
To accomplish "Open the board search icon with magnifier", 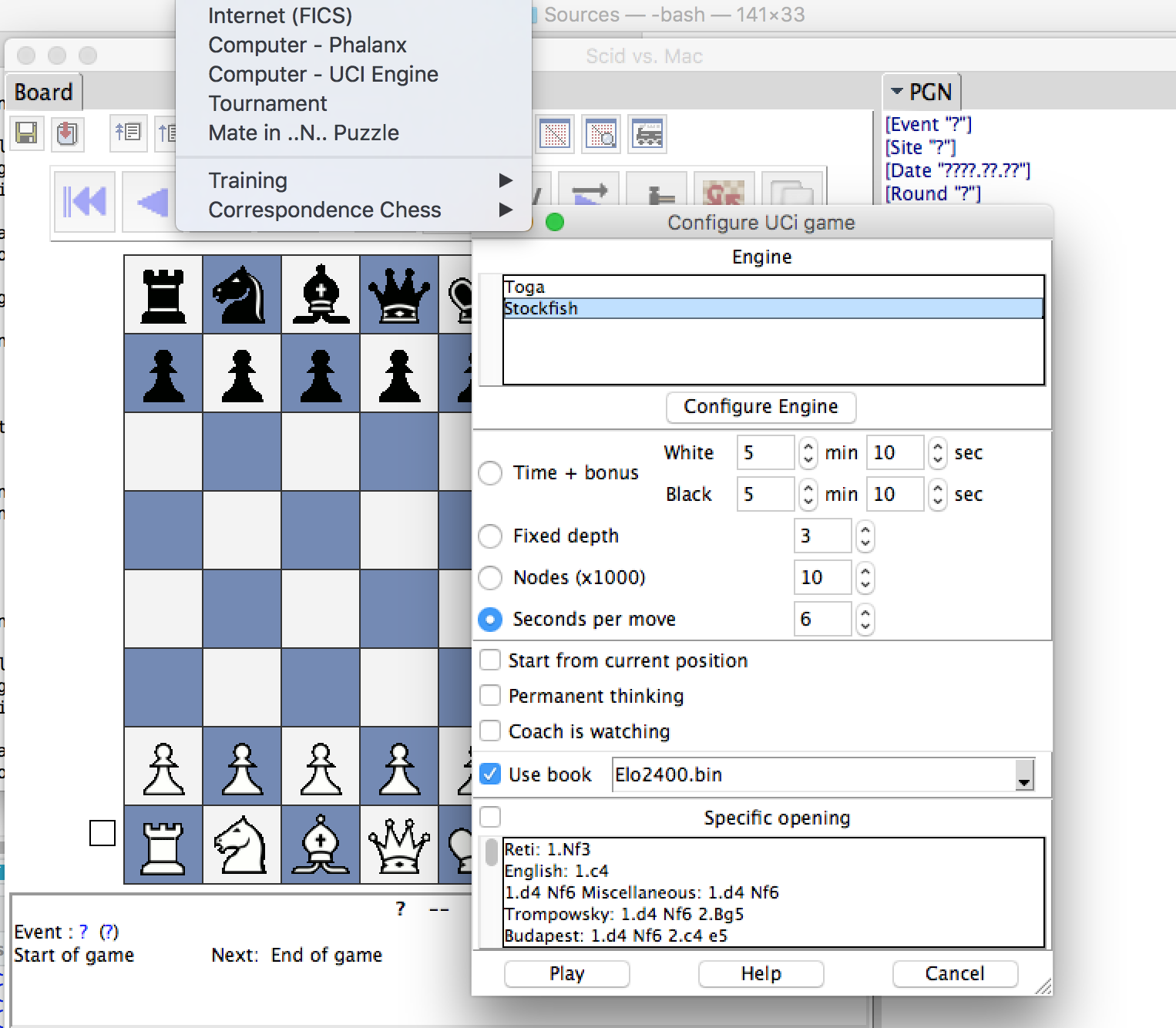I will coord(601,133).
